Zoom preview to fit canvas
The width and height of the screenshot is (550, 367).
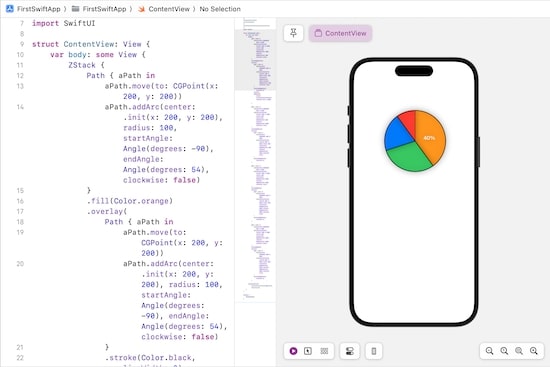(x=519, y=351)
